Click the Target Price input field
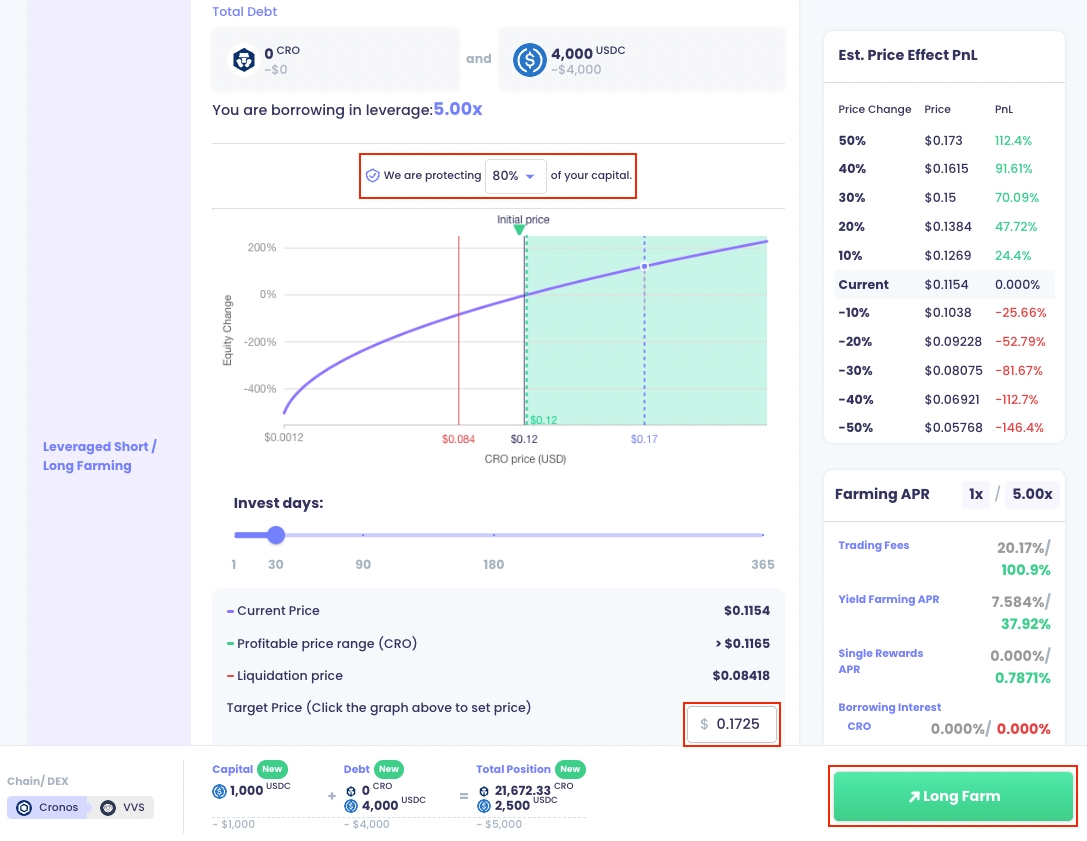This screenshot has height=841, width=1087. coord(738,723)
